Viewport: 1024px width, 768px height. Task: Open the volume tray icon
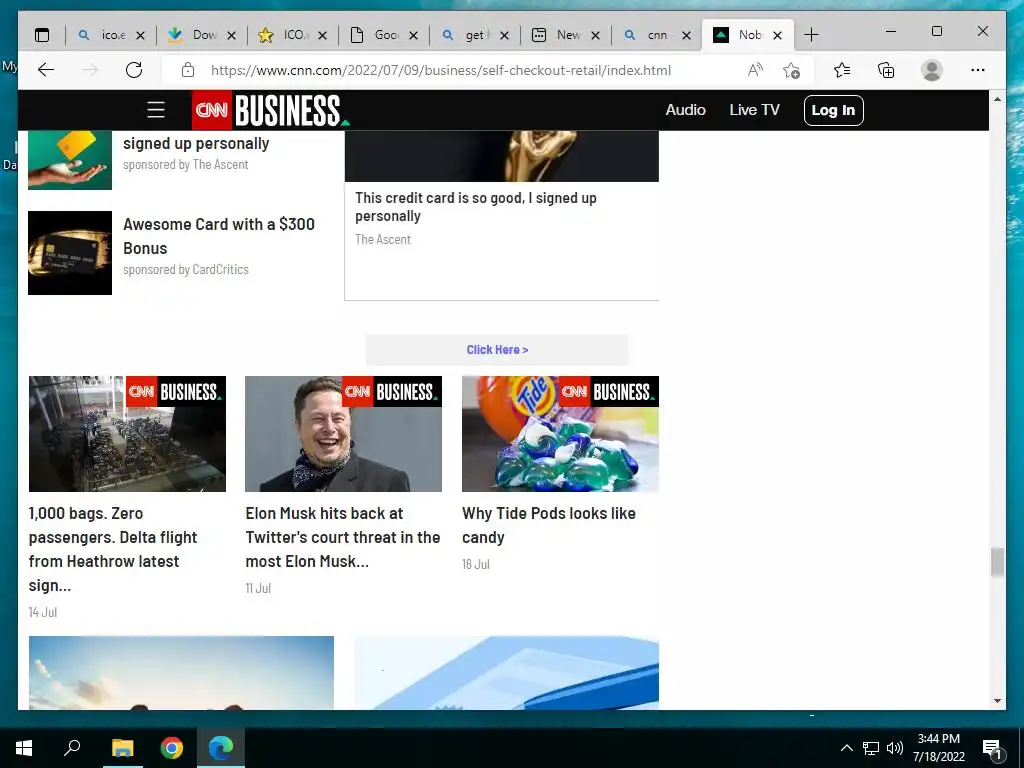pos(895,748)
